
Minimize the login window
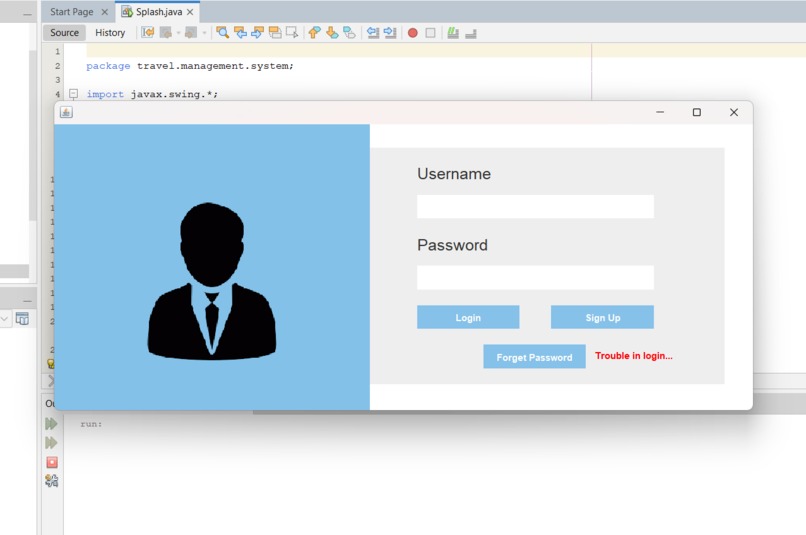tap(660, 112)
